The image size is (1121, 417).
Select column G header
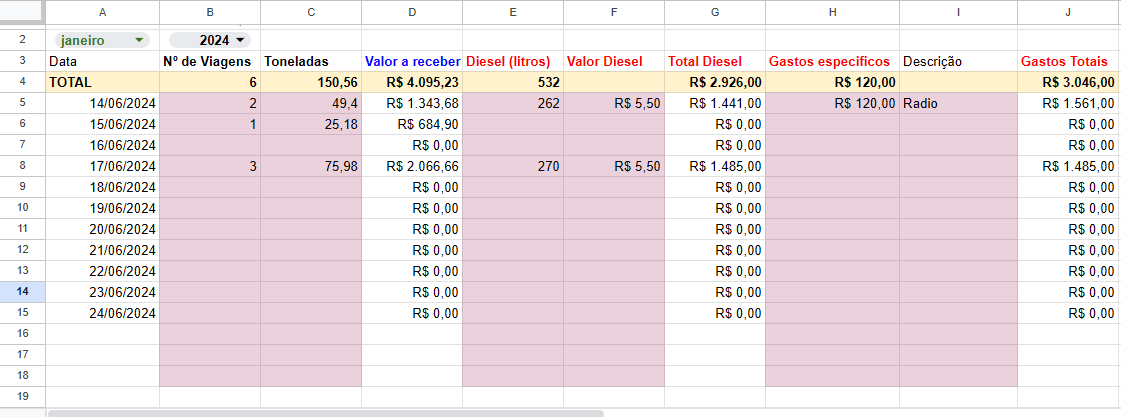point(714,11)
